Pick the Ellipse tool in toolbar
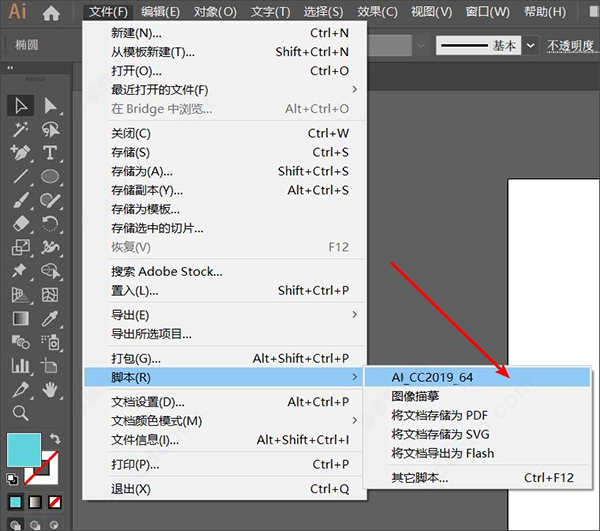The image size is (600, 531). click(x=50, y=176)
